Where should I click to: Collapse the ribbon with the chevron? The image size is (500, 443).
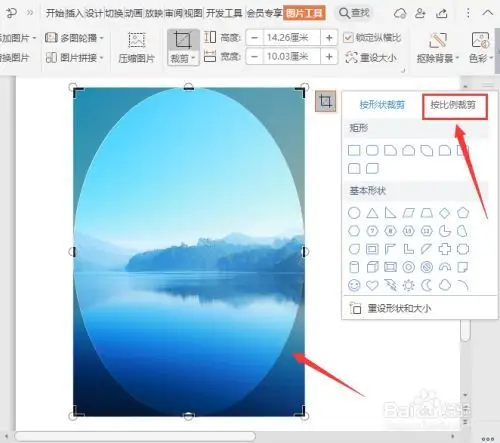point(487,13)
